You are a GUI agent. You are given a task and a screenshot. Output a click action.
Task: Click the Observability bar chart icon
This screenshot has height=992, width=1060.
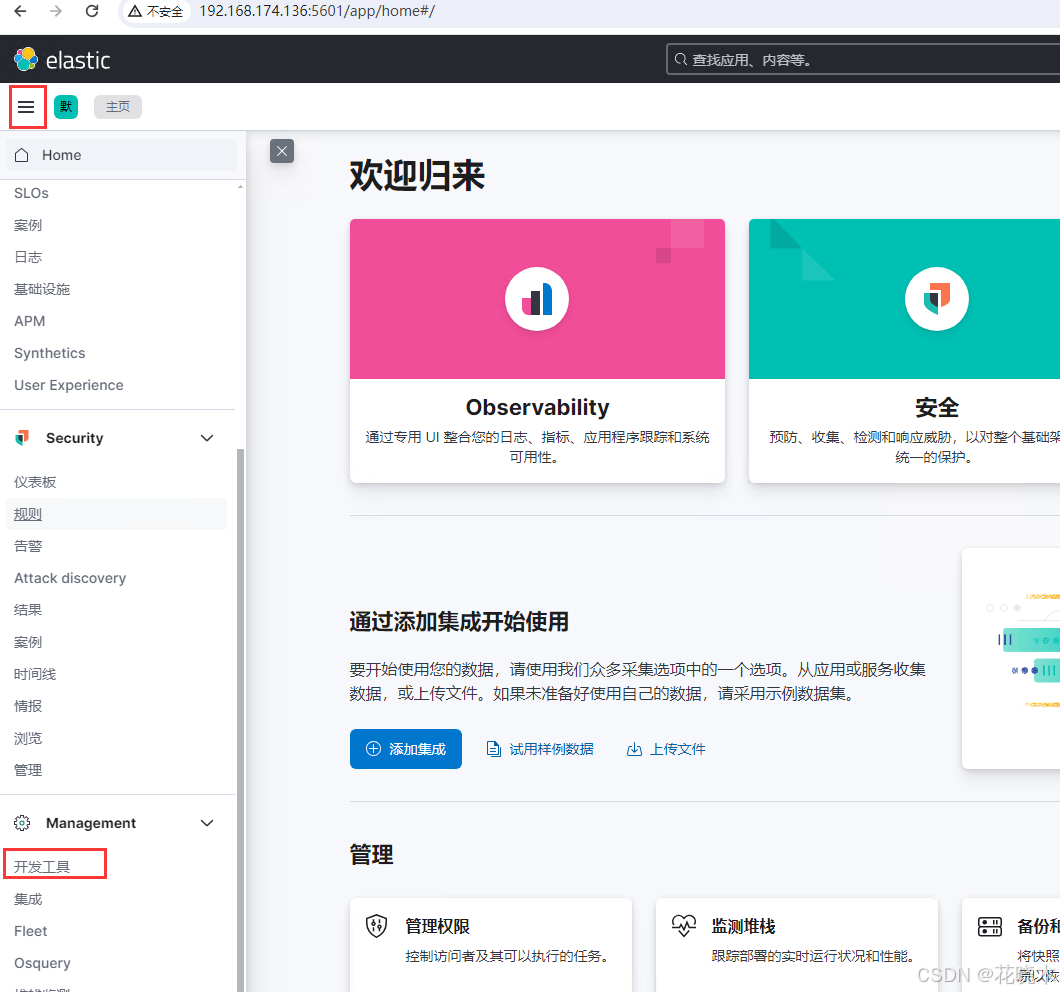[x=537, y=299]
